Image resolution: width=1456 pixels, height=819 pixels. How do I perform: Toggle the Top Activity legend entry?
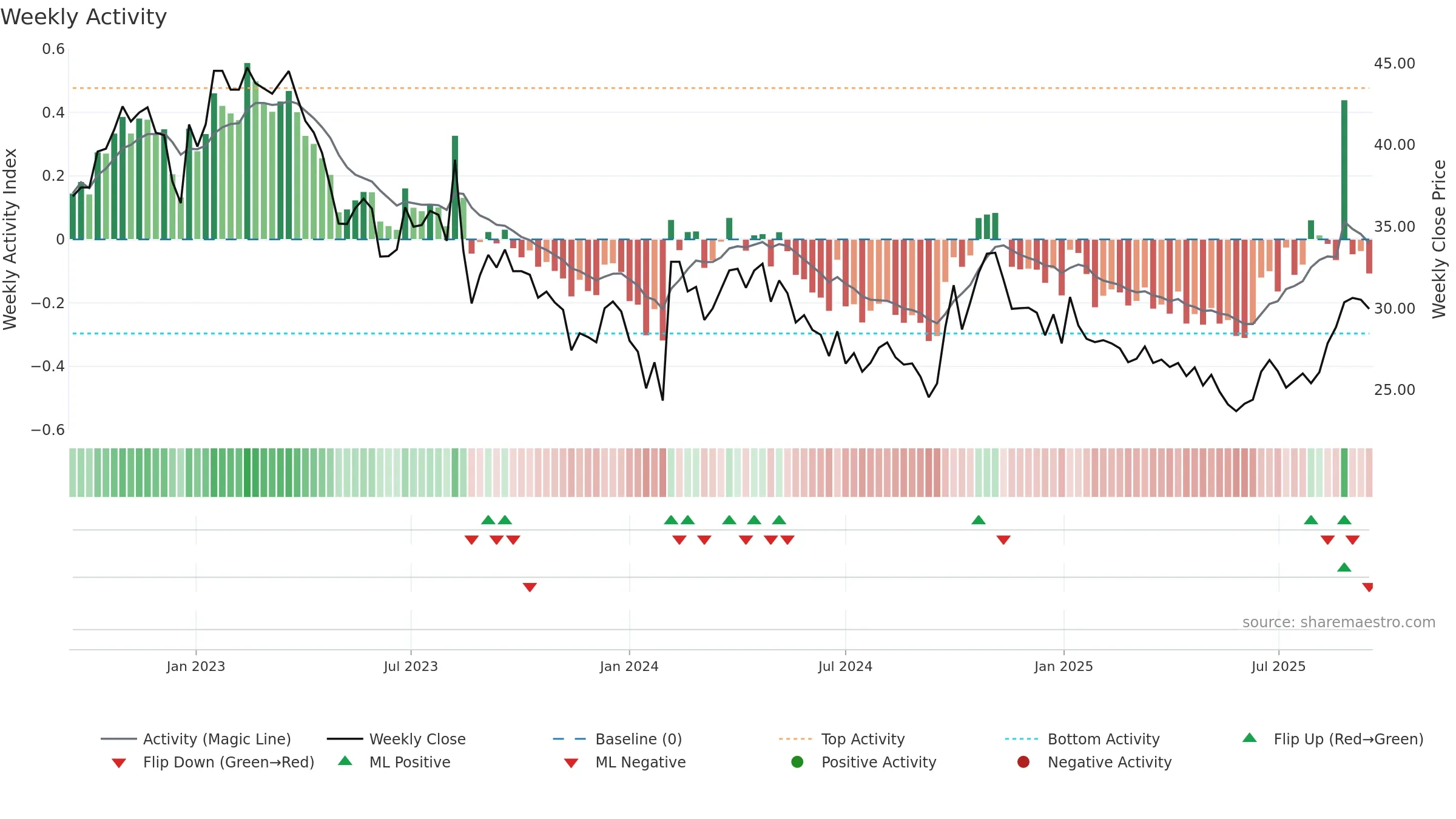(841, 739)
